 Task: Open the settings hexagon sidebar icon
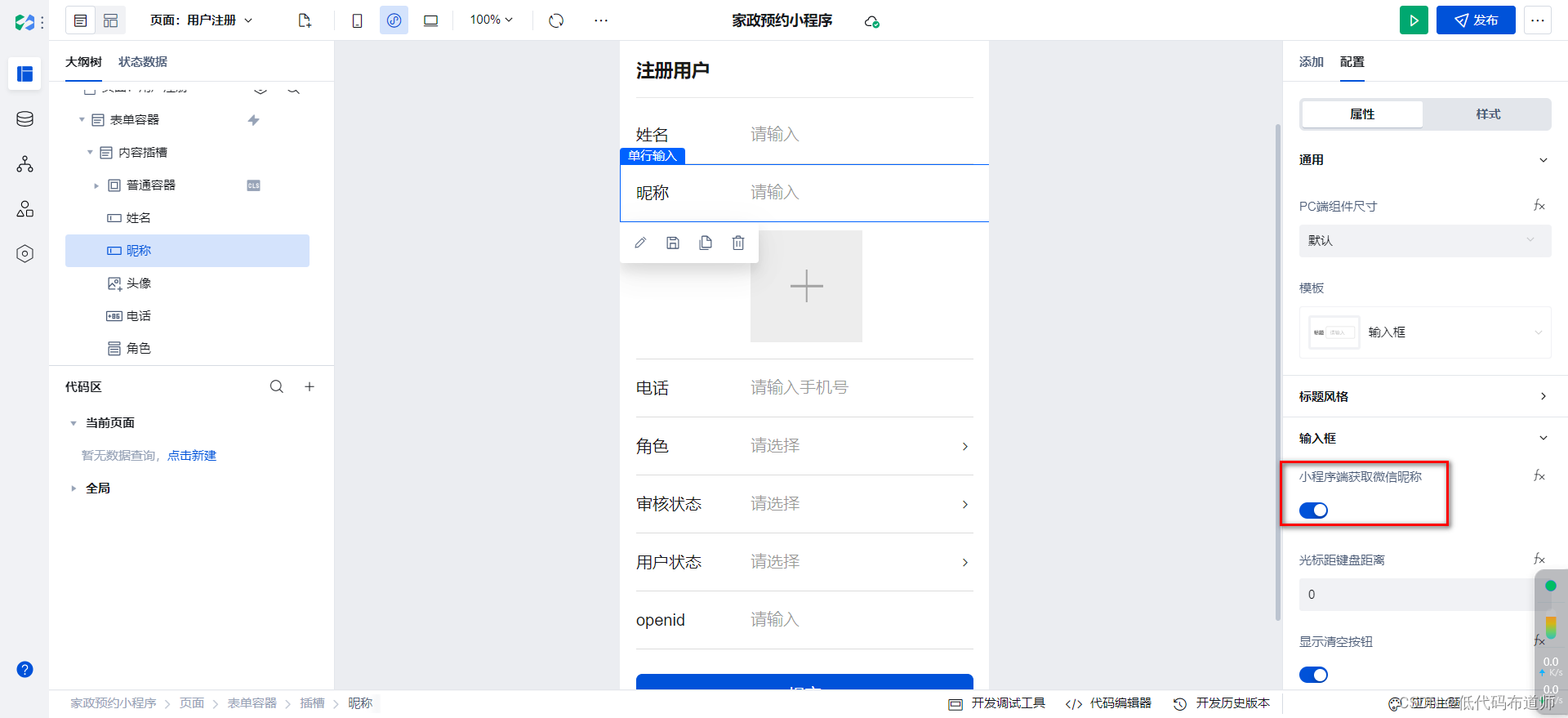[x=24, y=254]
